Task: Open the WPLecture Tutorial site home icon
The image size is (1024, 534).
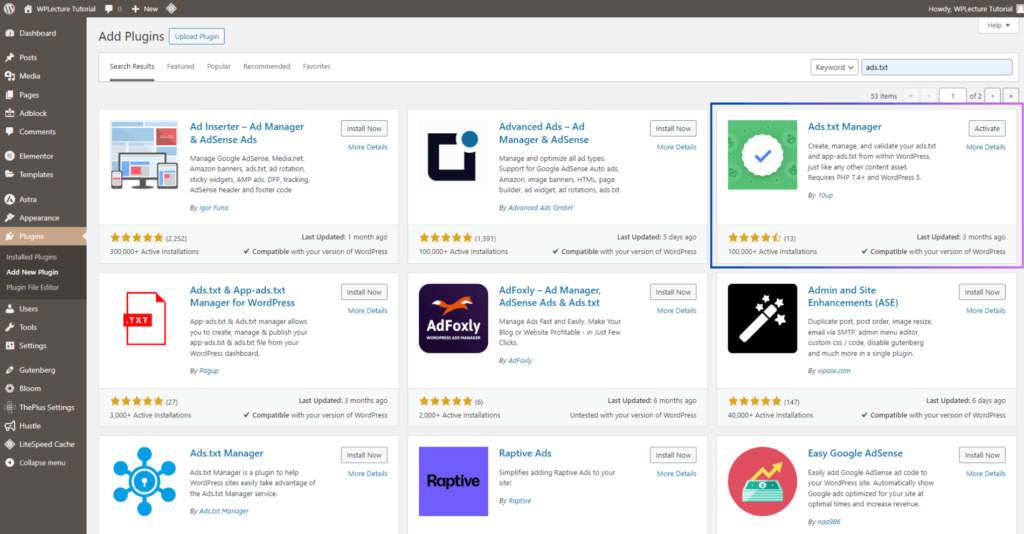Action: 28,8
